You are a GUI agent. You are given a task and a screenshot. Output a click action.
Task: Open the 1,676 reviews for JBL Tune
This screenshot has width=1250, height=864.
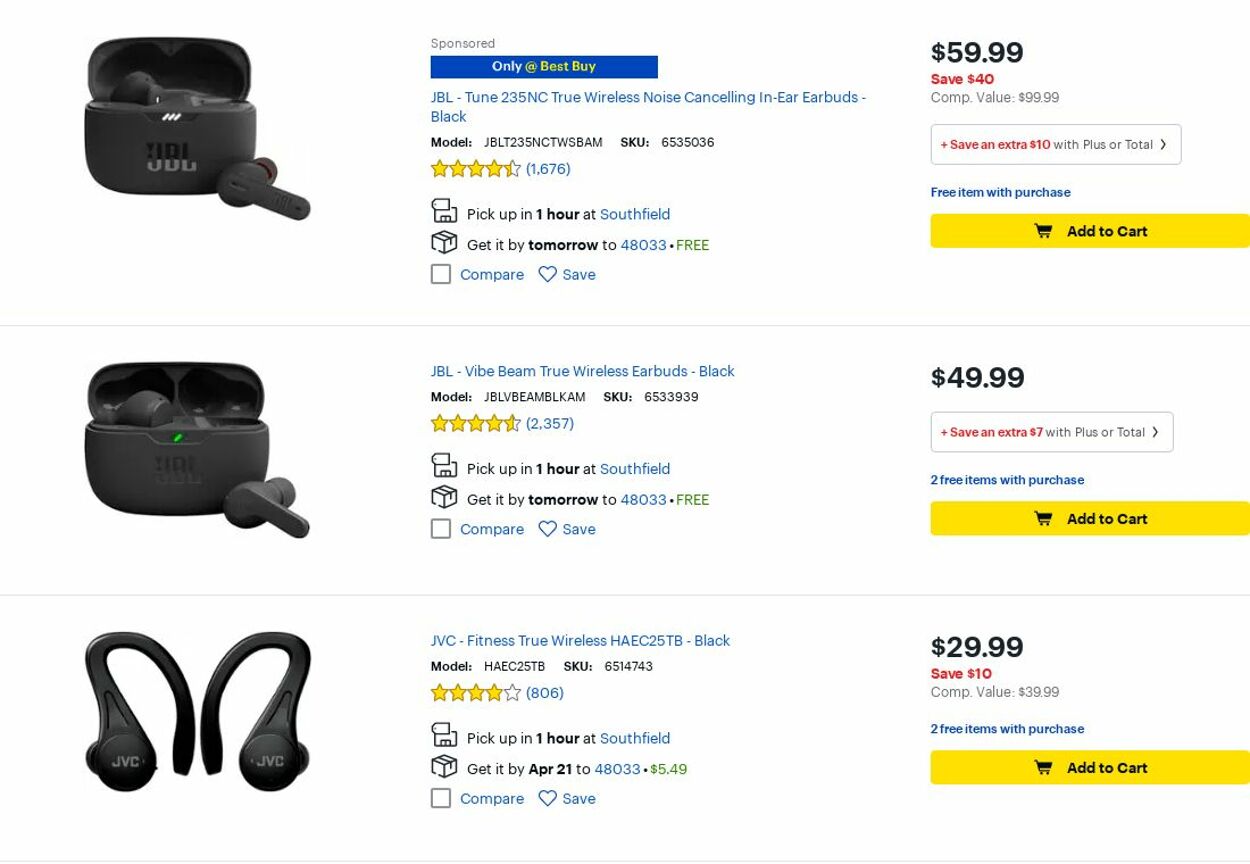[x=548, y=169]
